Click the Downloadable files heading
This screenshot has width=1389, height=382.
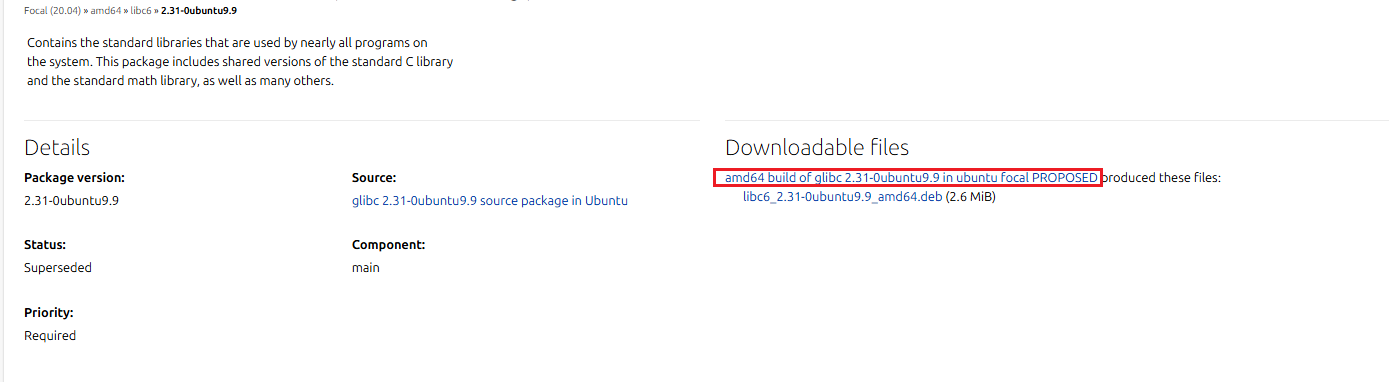point(817,148)
